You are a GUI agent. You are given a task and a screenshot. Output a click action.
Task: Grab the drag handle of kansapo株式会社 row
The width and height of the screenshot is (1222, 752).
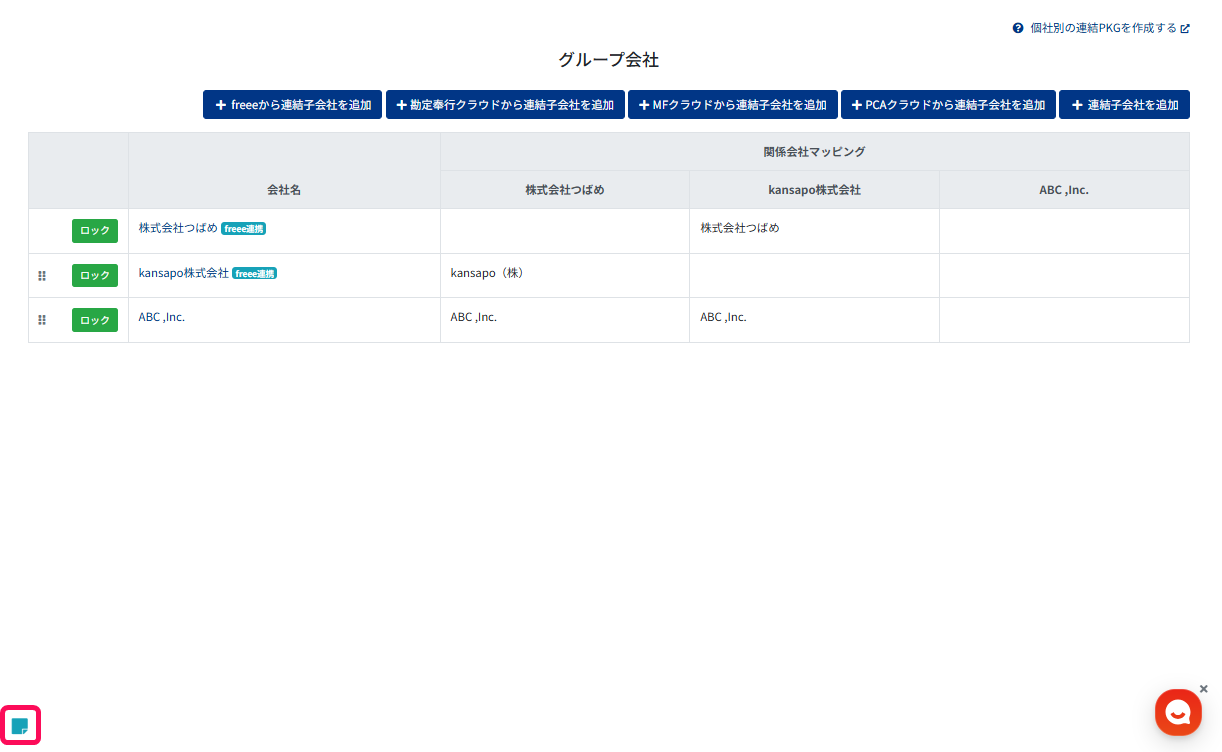point(42,275)
